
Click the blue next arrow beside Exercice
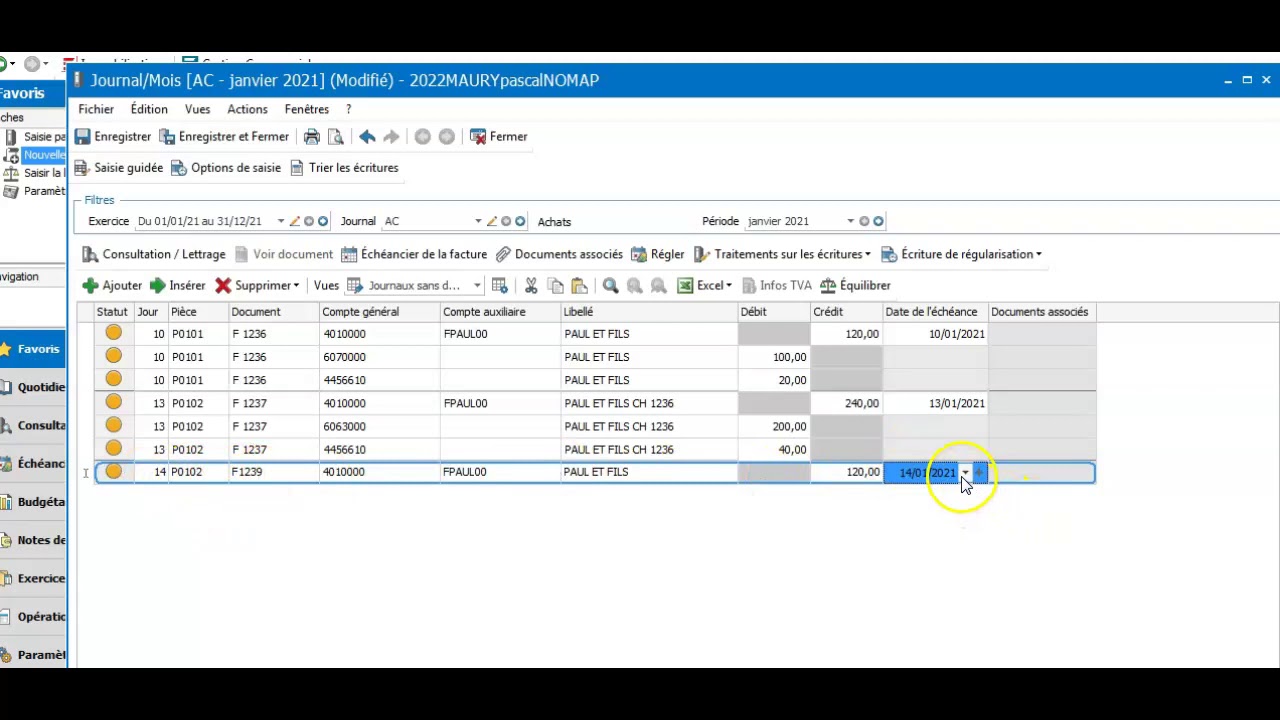pos(323,222)
